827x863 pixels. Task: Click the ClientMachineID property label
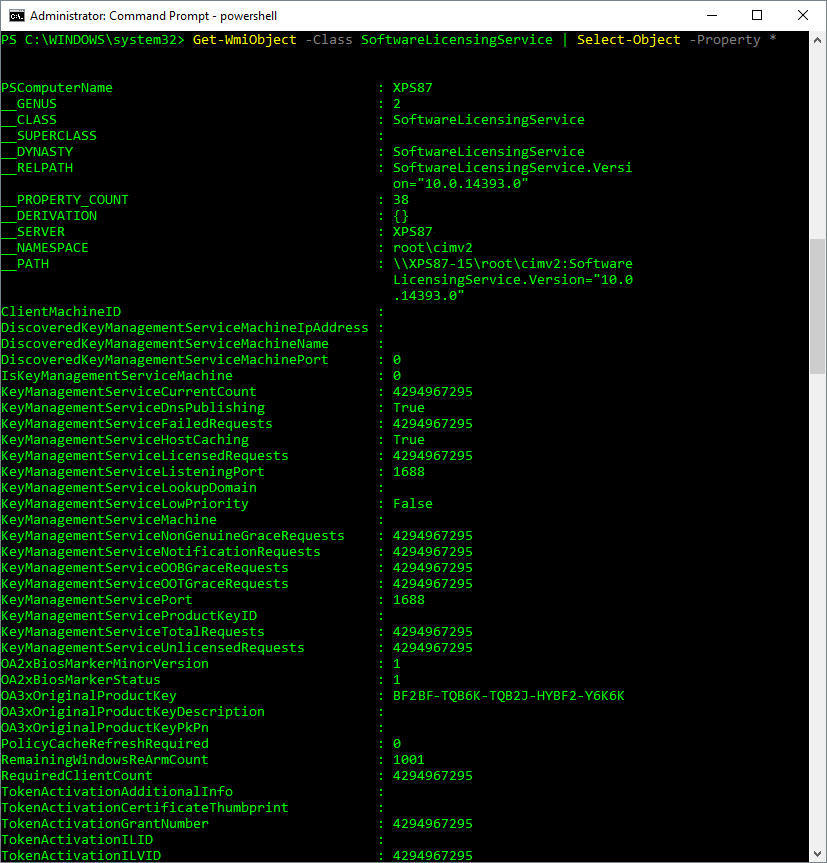[61, 311]
